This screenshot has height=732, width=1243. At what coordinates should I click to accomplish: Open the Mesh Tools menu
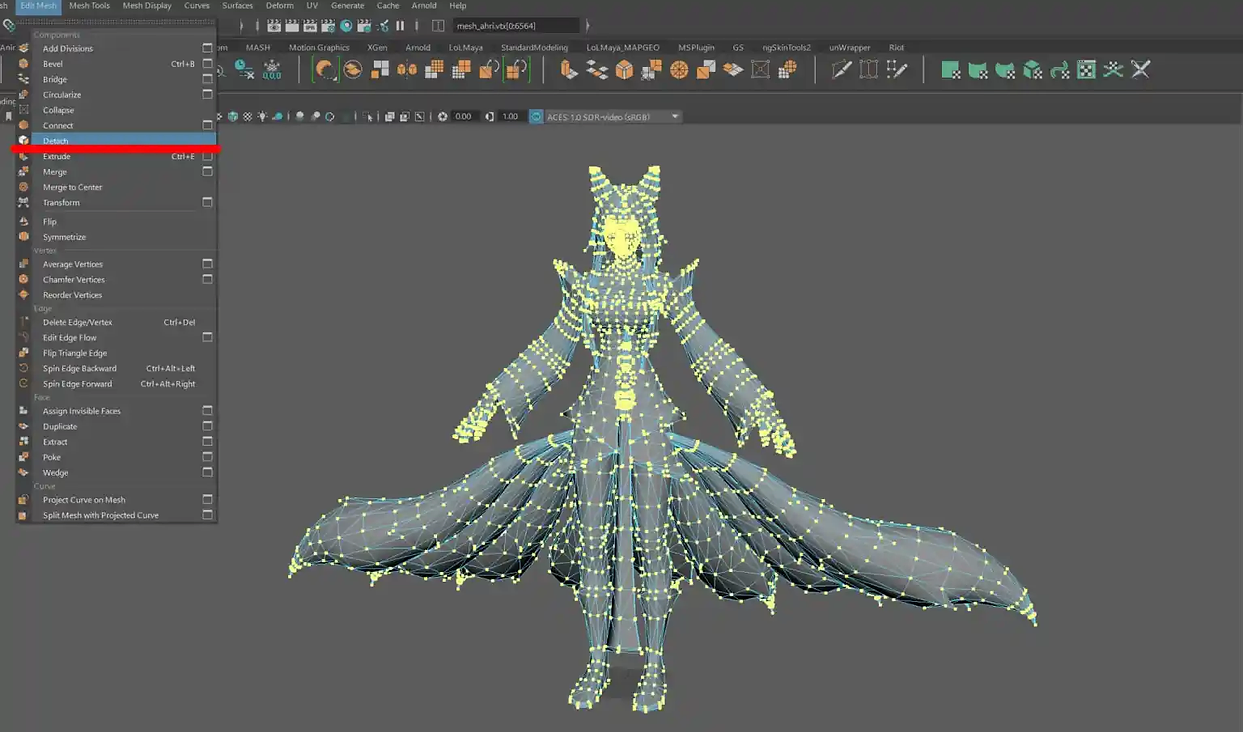[89, 6]
